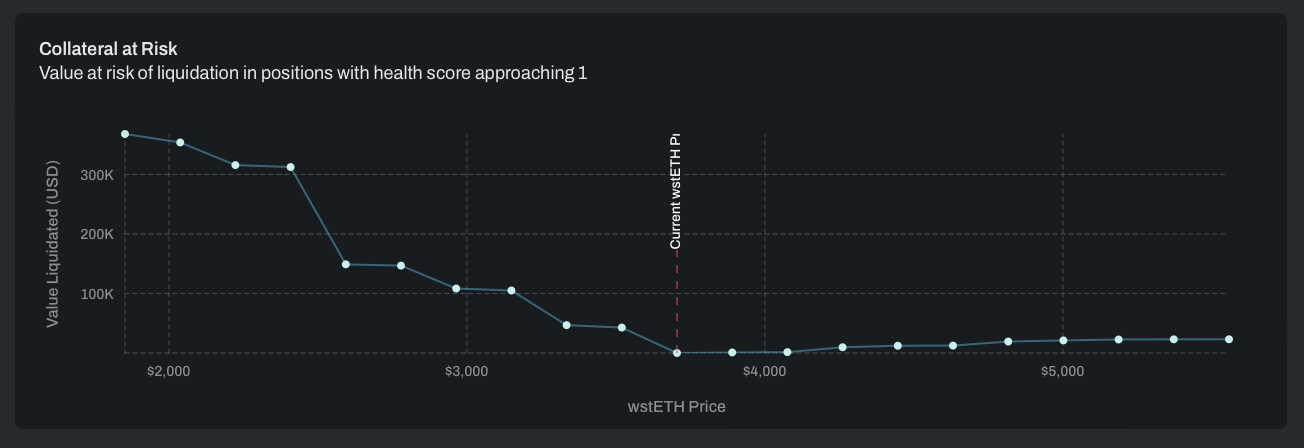Select the data point on the current price line
The image size is (1304, 448).
677,353
